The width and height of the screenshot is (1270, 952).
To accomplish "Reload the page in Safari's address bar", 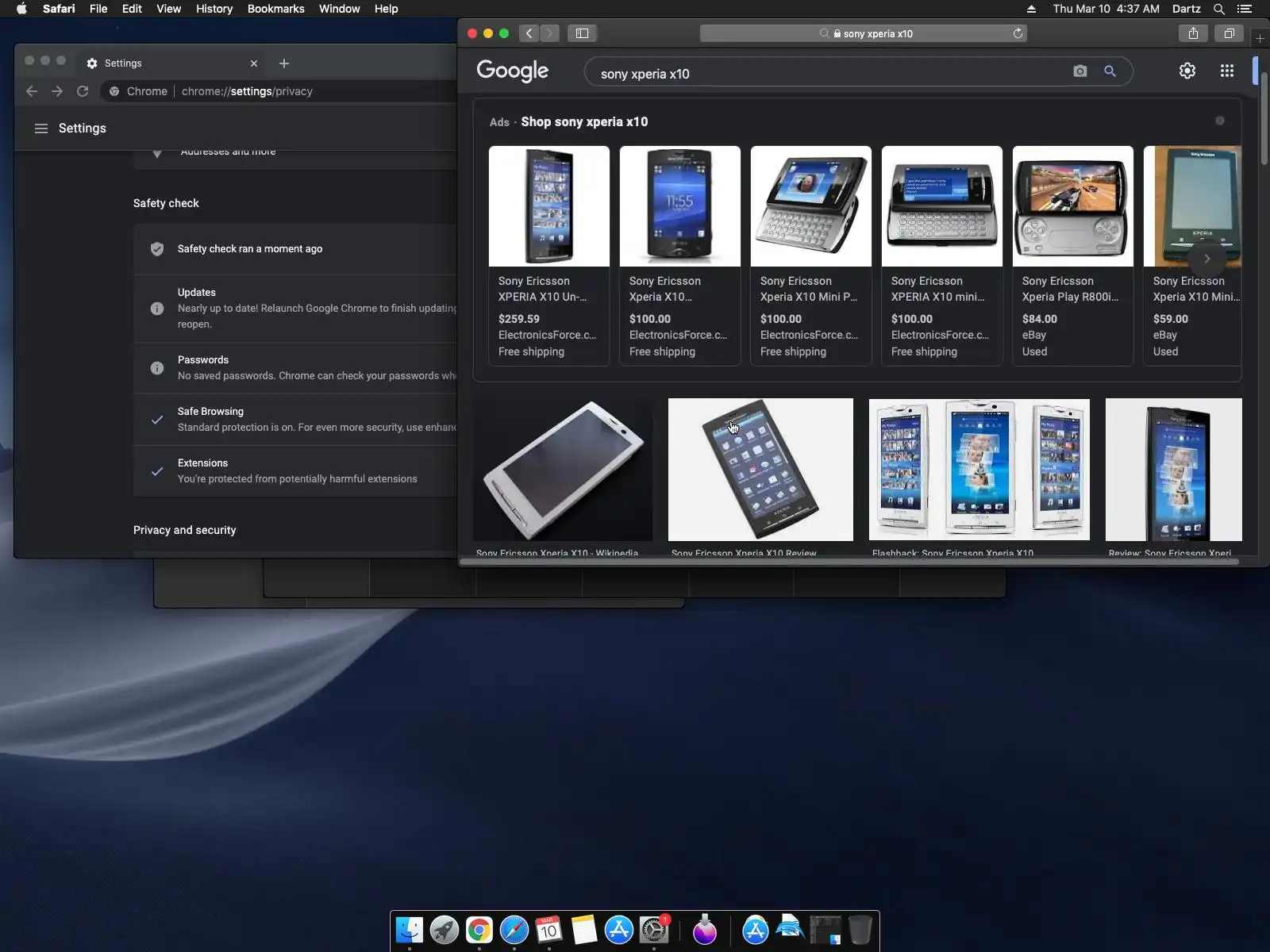I will [1018, 33].
